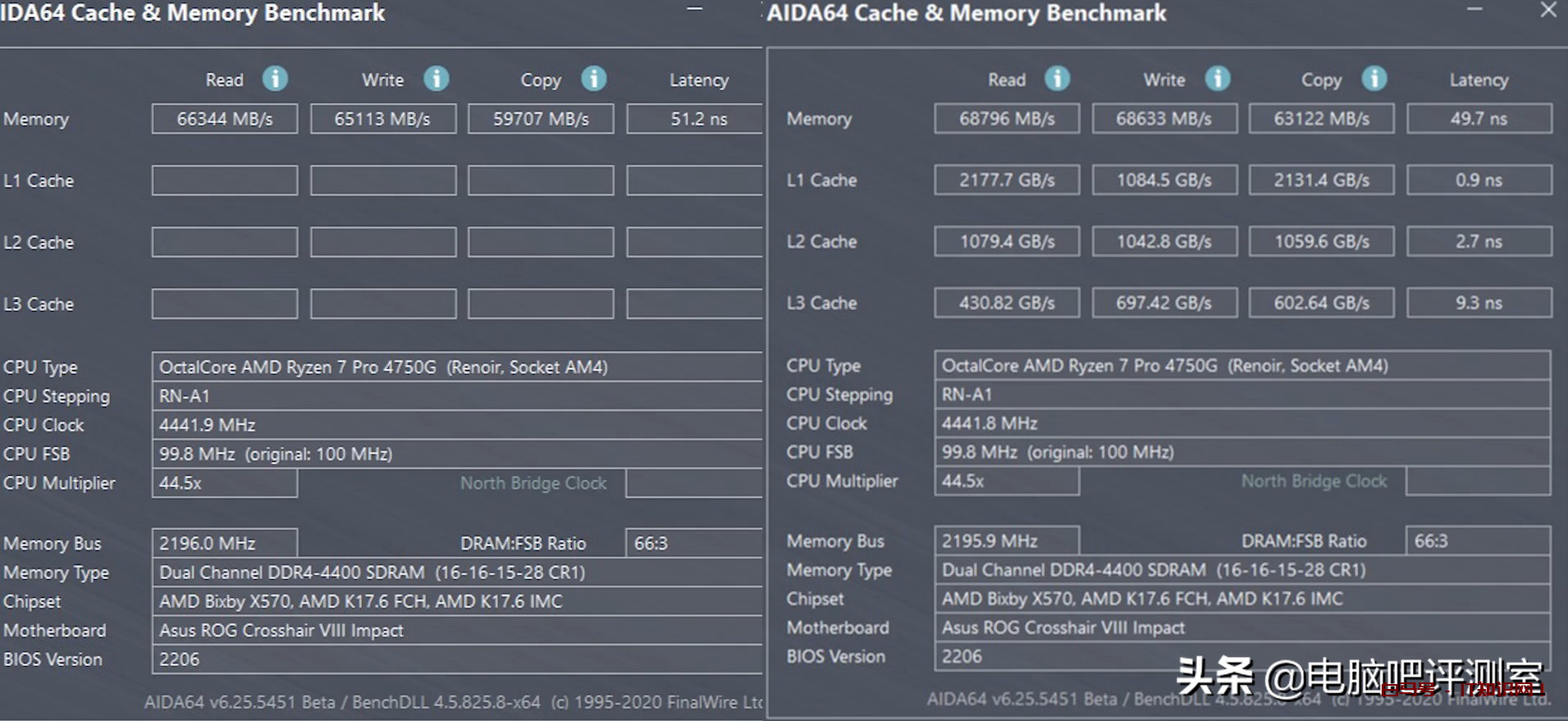Screen dimensions: 1568x721
Task: Click the left window's BIOS Version 2206 field
Action: coord(456,659)
